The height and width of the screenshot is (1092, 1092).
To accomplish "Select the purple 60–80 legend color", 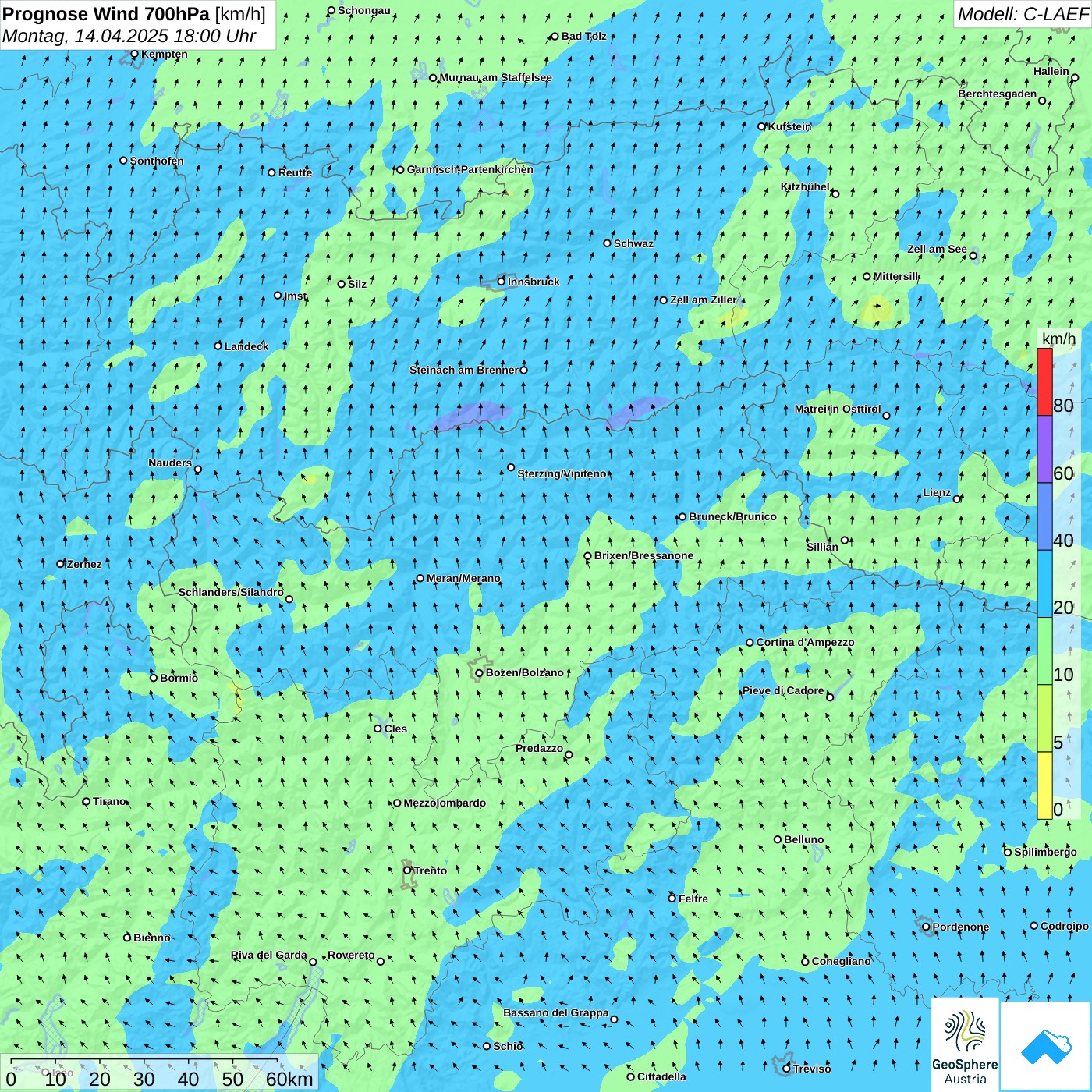I will [1044, 449].
